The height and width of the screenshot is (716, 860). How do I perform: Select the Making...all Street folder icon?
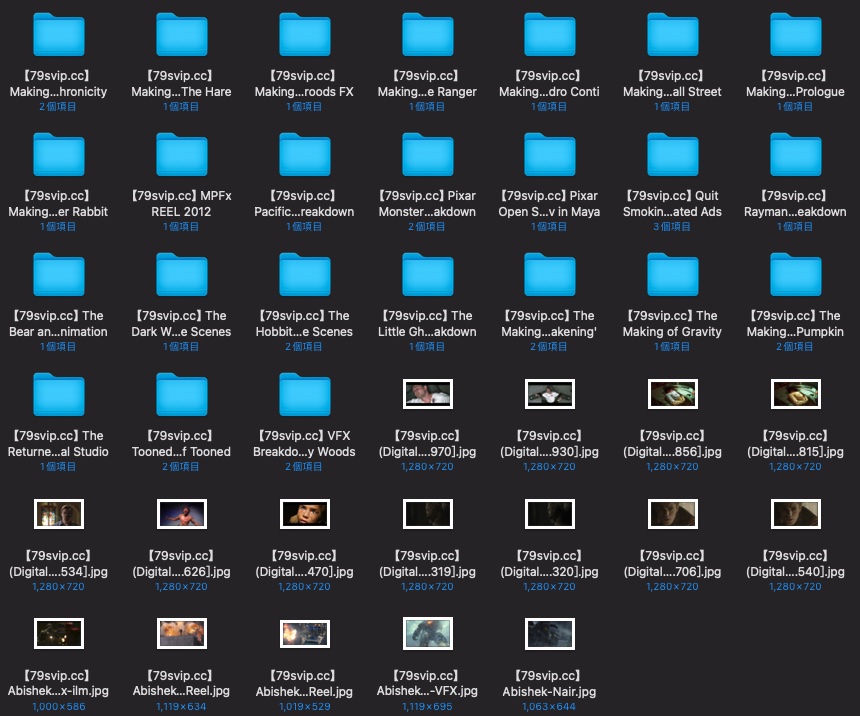(672, 35)
